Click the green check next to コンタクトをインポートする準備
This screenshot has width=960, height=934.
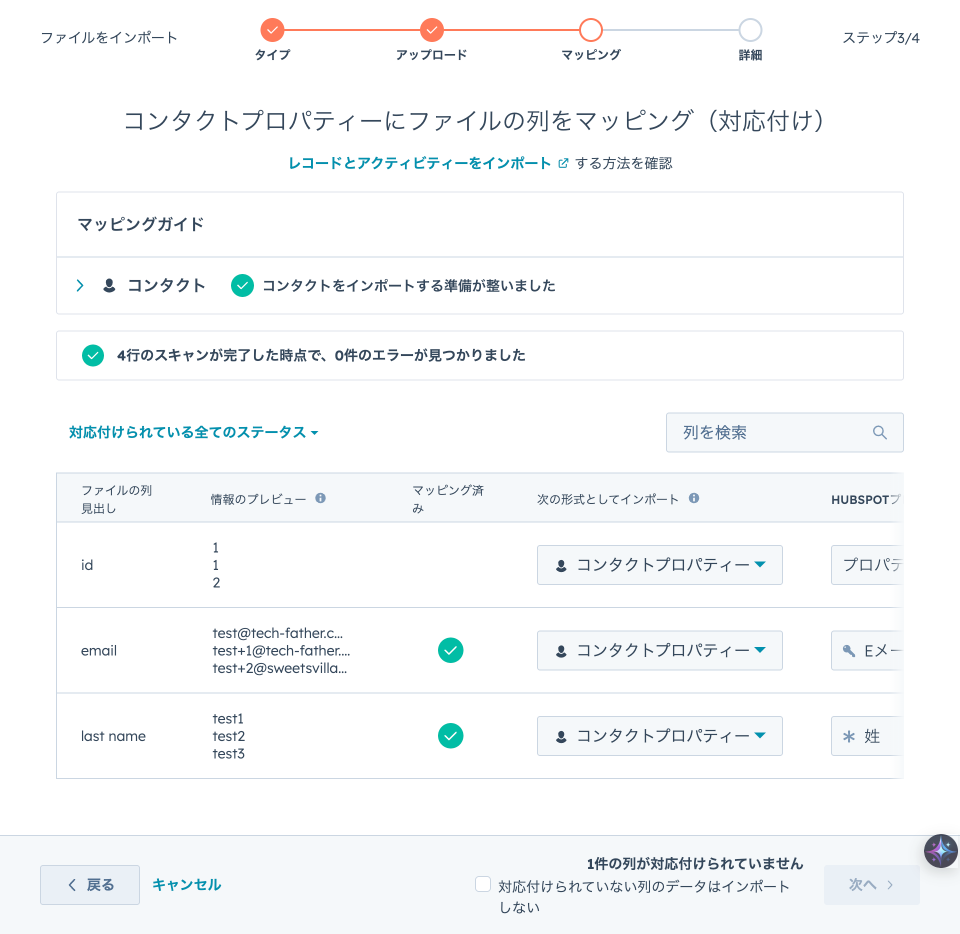(x=242, y=286)
